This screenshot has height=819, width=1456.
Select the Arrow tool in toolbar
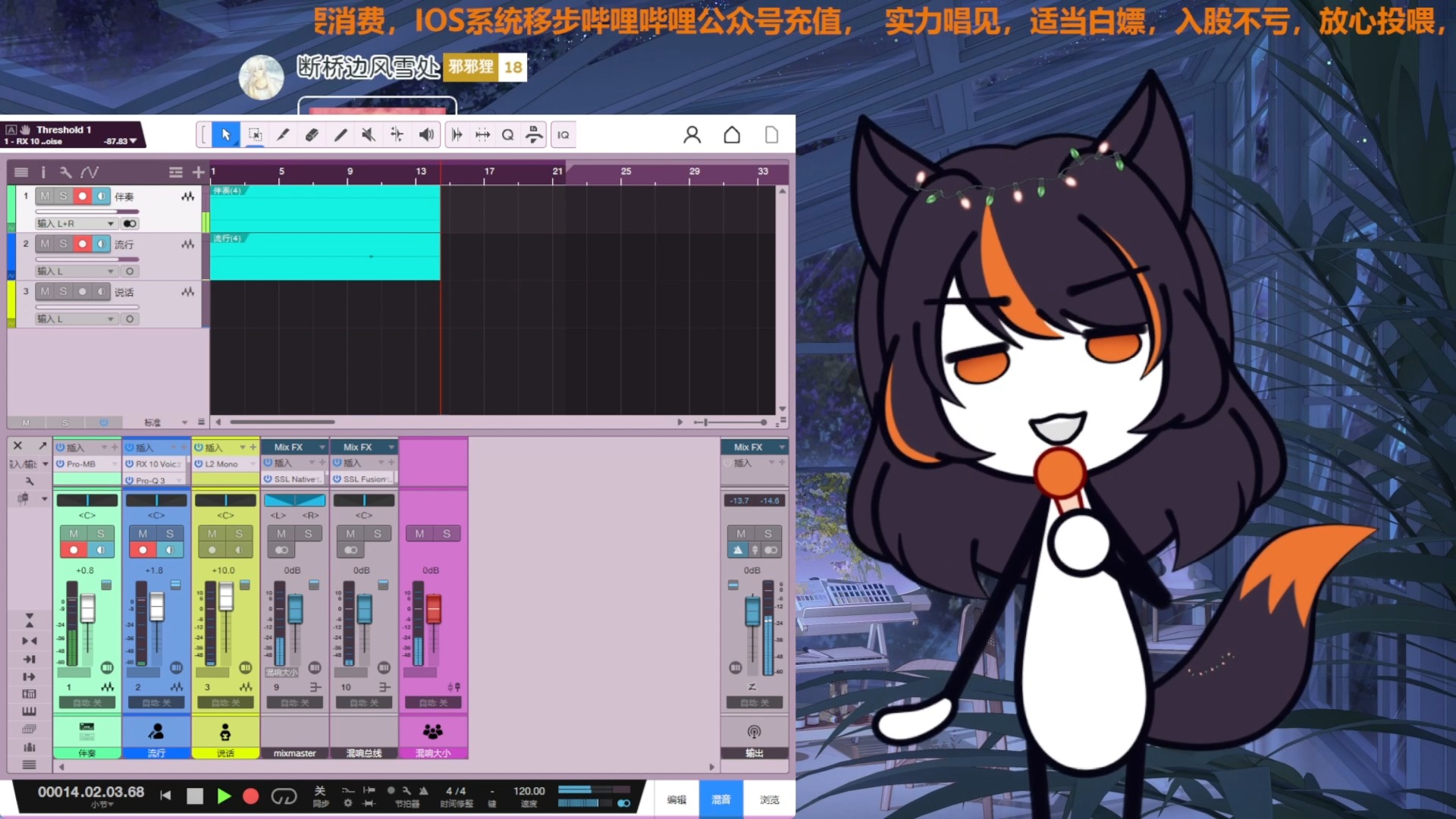coord(225,135)
